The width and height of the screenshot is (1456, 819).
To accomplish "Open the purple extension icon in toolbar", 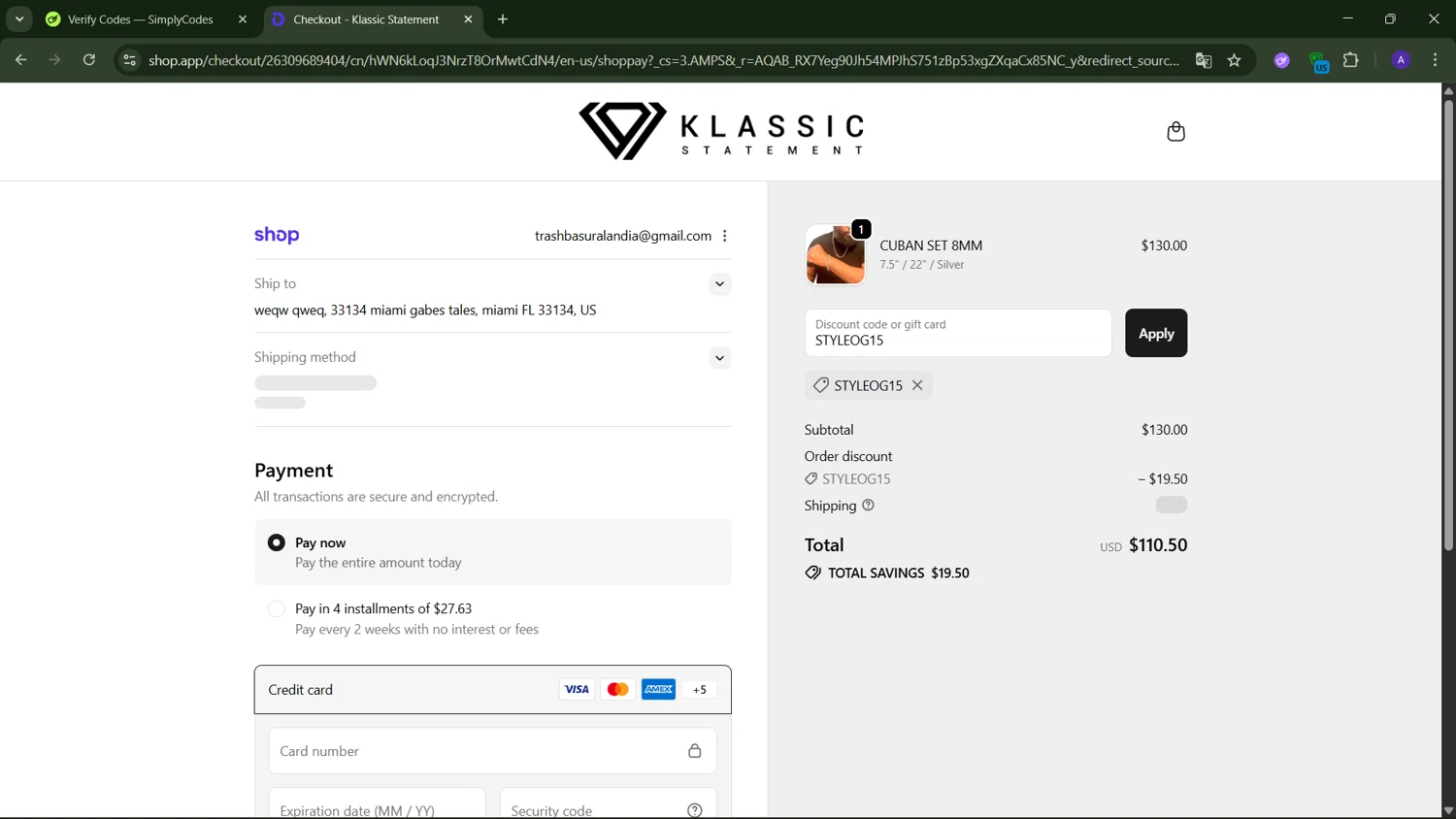I will point(1282,60).
